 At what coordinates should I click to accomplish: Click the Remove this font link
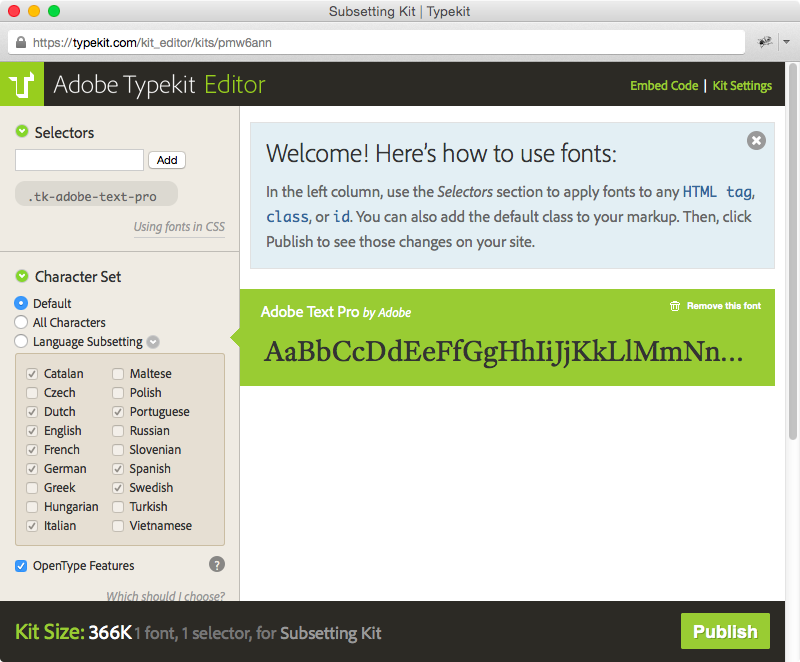click(723, 306)
